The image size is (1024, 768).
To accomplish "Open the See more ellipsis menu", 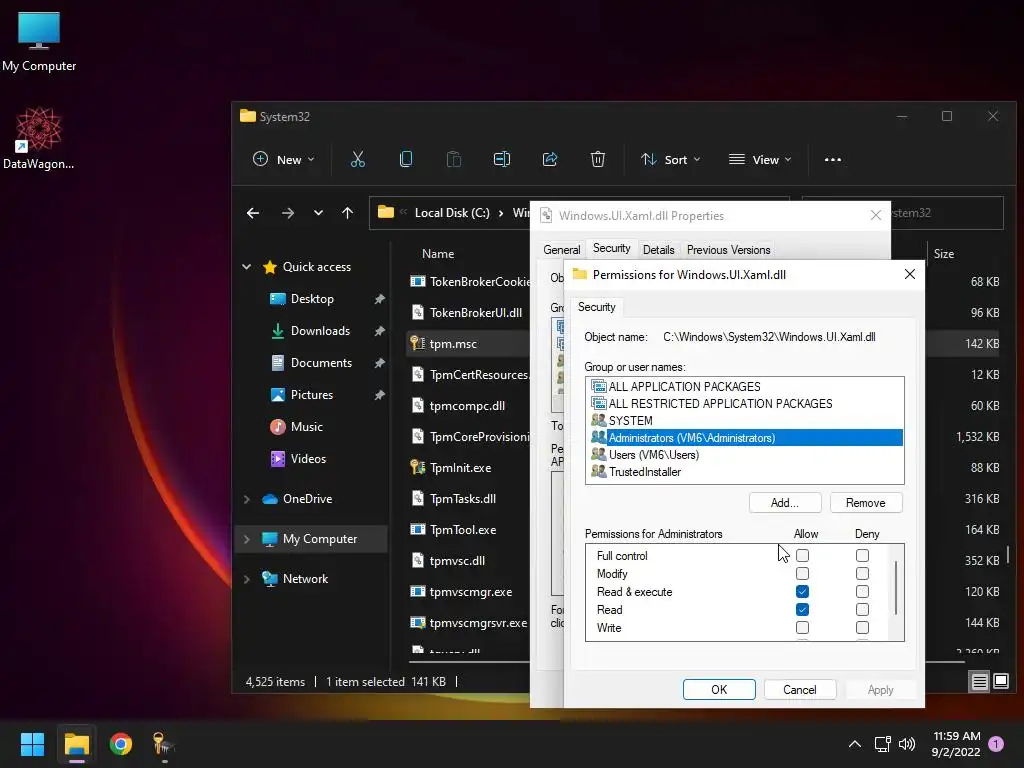I will pyautogui.click(x=833, y=159).
